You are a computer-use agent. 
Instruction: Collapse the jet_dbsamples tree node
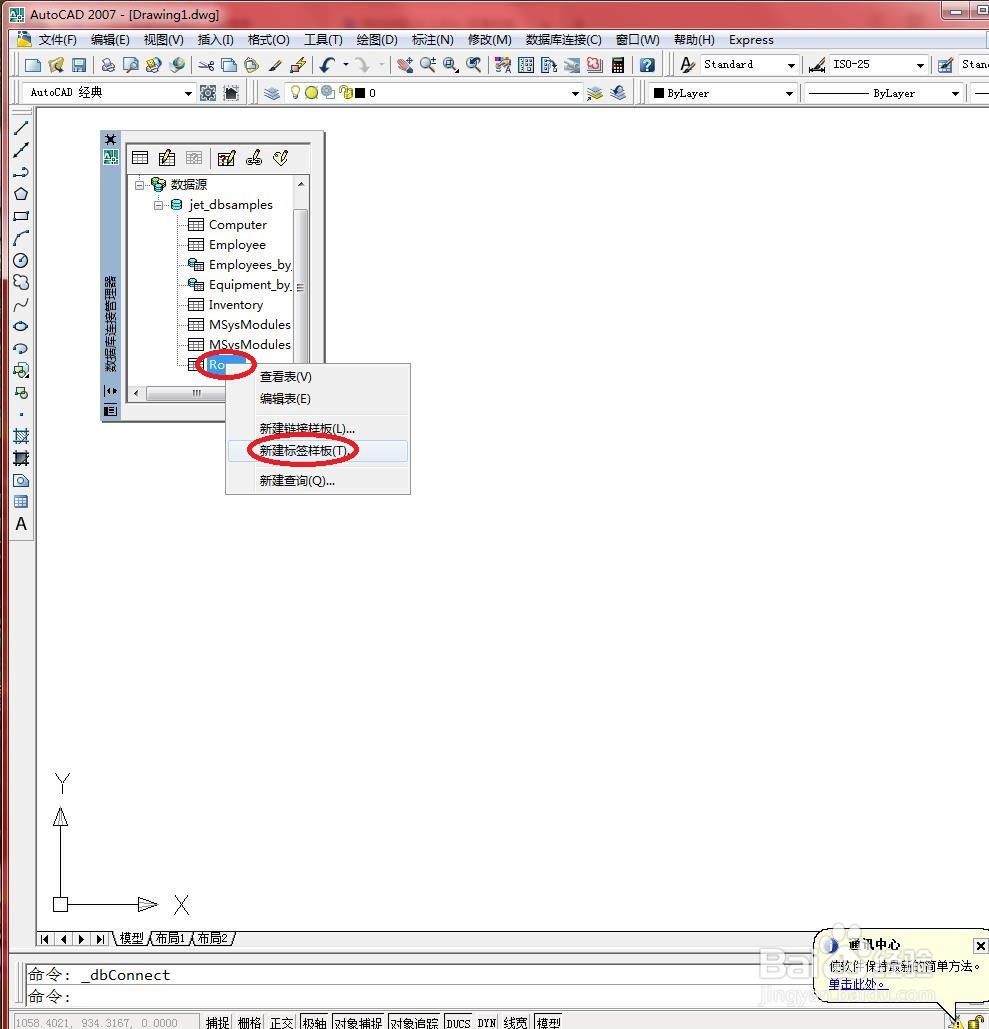(x=158, y=205)
